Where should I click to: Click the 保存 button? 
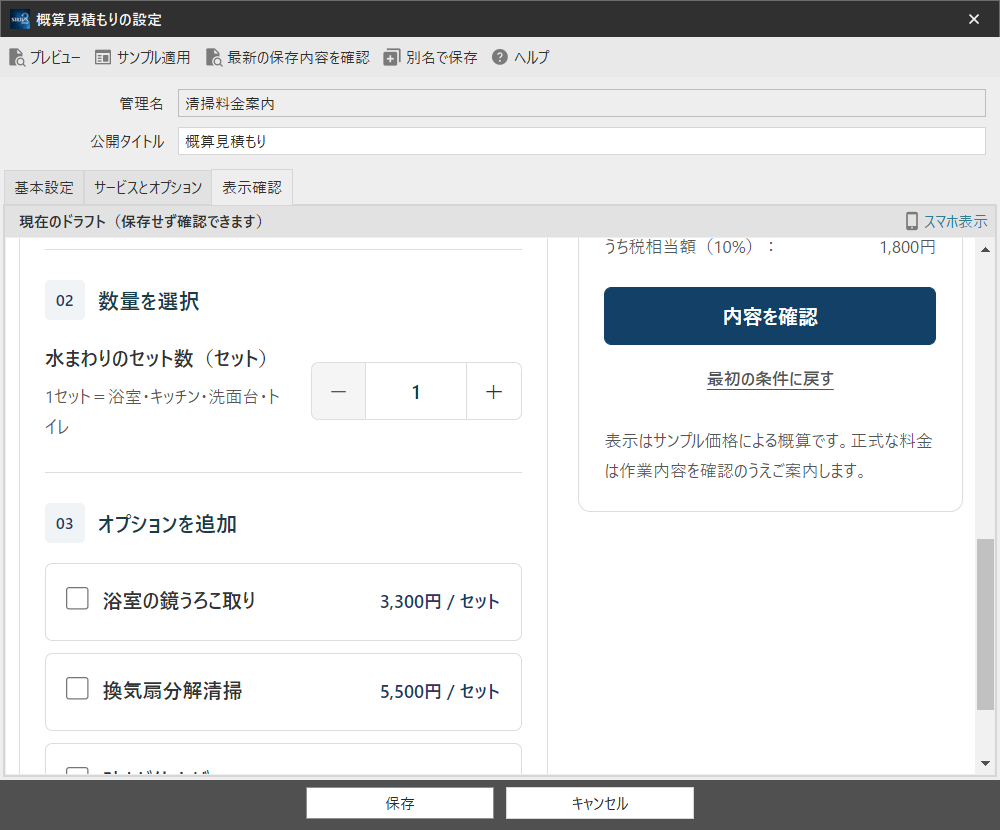pyautogui.click(x=400, y=803)
